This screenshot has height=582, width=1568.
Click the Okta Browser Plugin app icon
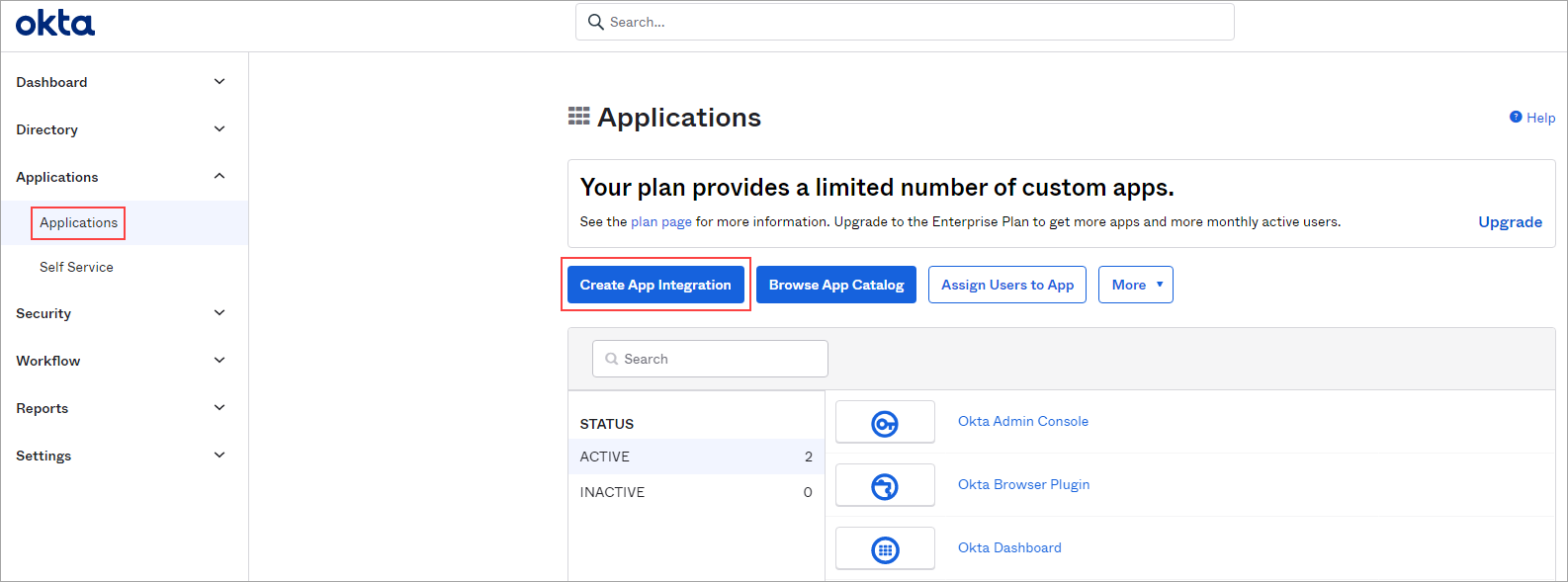pyautogui.click(x=885, y=485)
